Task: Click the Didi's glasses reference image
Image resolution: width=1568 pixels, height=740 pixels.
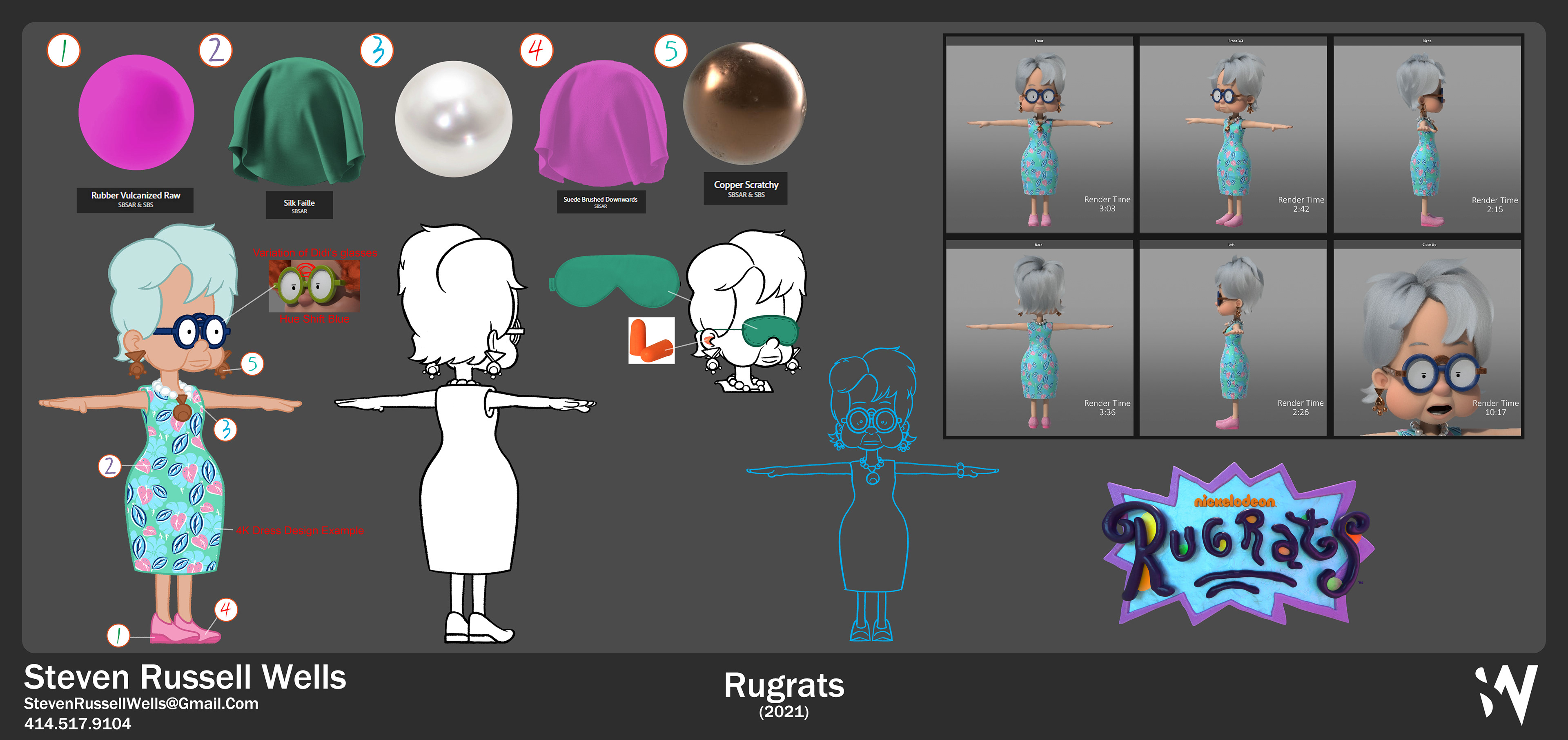Action: [x=314, y=286]
